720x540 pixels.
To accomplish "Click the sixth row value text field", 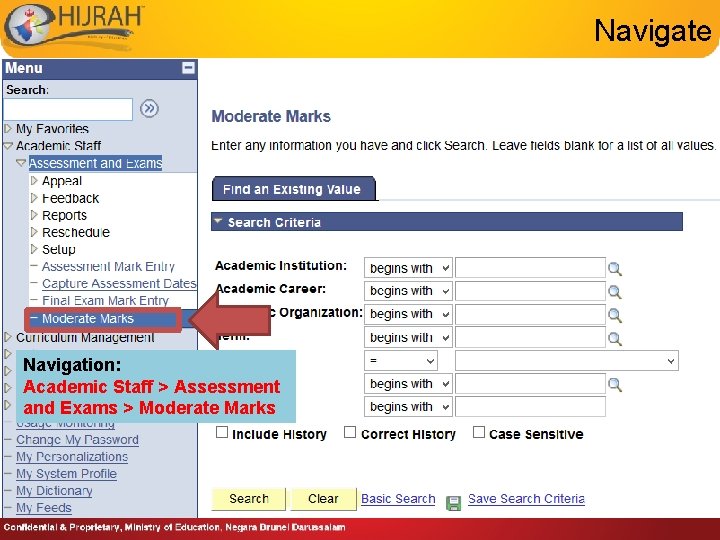I will click(x=530, y=384).
